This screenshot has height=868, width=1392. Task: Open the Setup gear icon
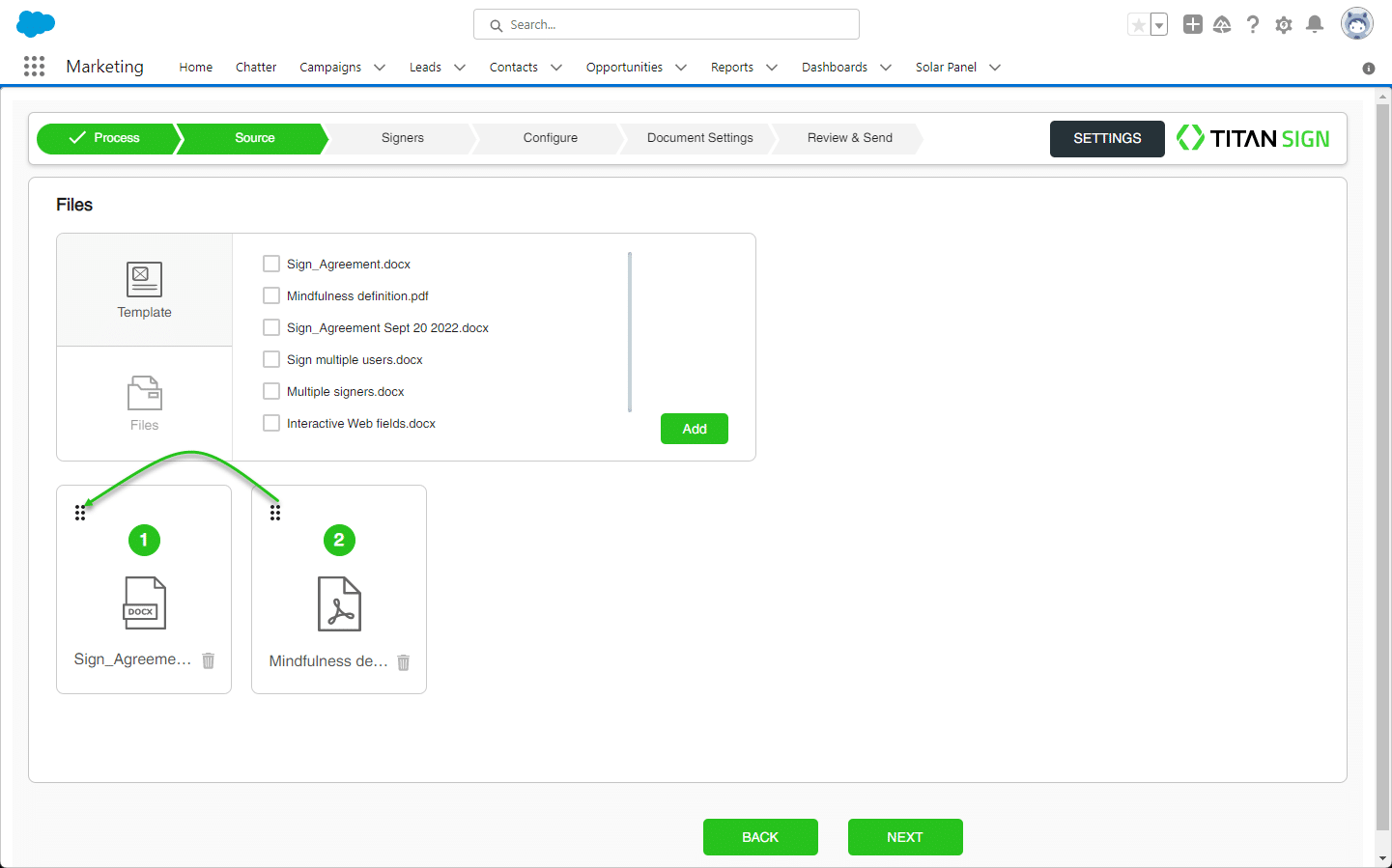tap(1284, 25)
